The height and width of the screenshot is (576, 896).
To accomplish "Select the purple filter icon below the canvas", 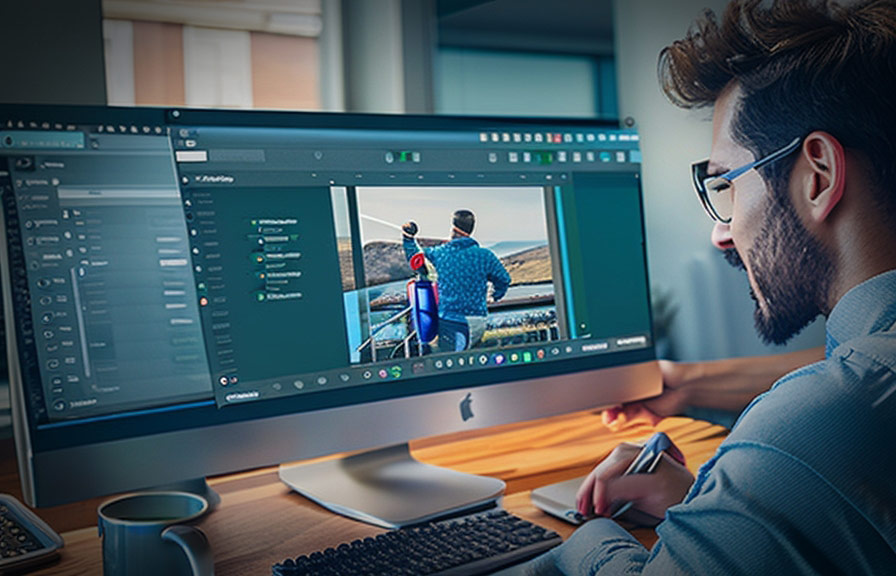I will 498,358.
